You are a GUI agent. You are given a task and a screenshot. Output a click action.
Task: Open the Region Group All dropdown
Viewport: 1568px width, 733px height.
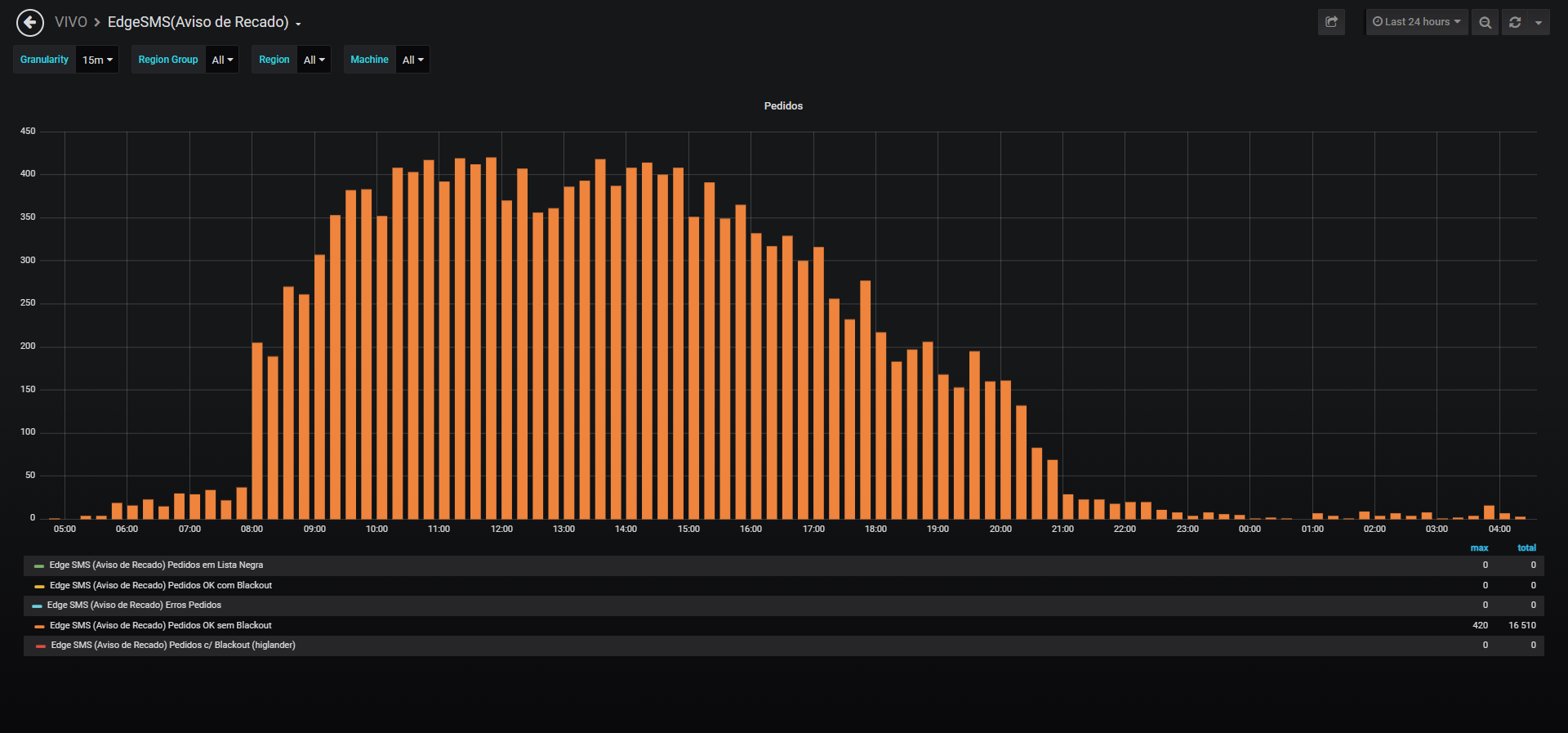(x=222, y=60)
